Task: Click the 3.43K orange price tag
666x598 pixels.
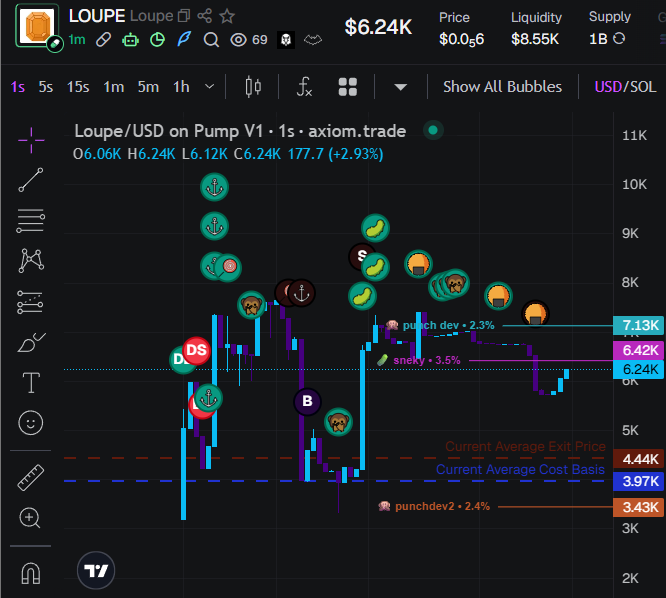Action: click(639, 507)
